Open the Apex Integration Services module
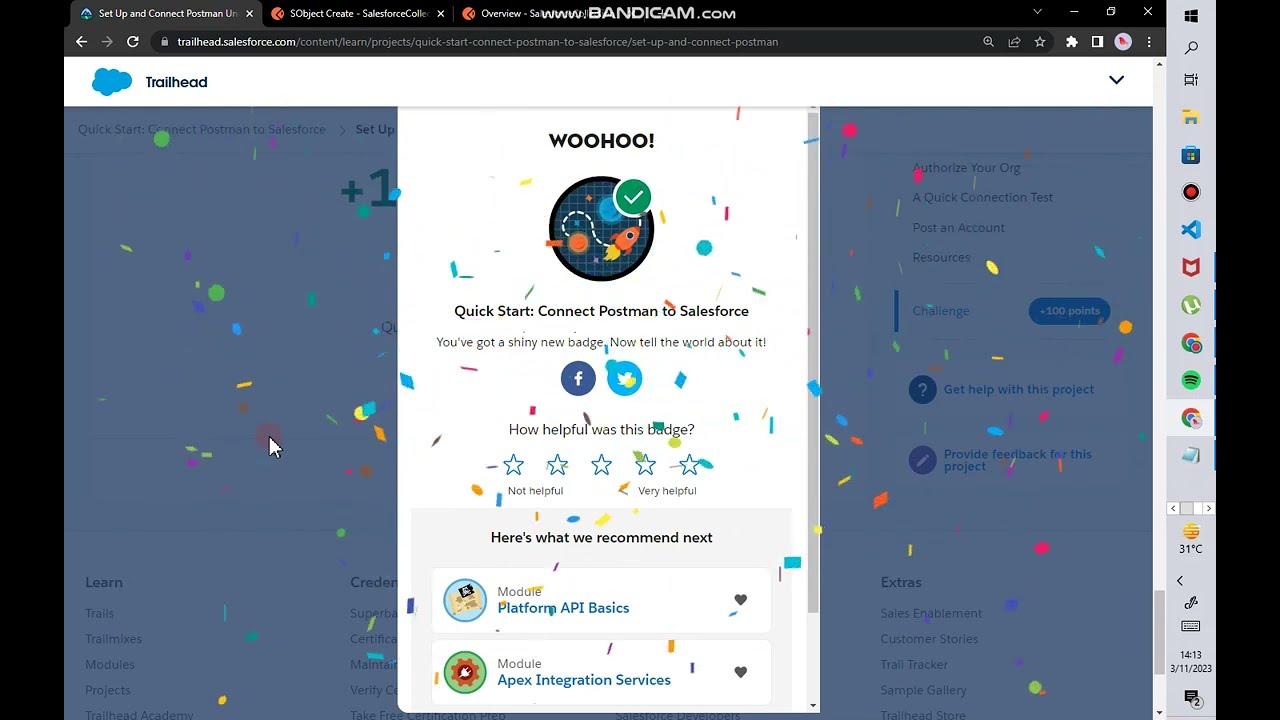 click(584, 680)
